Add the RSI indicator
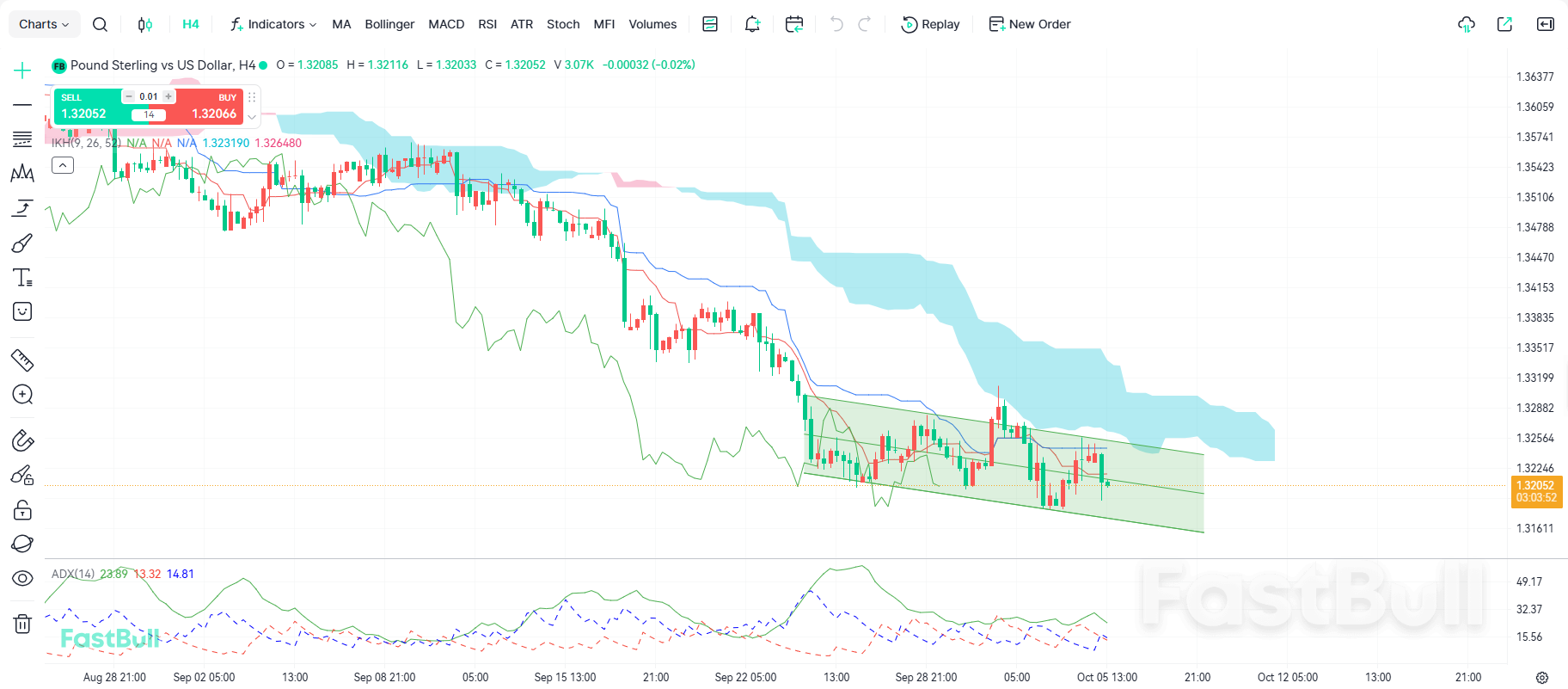This screenshot has height=689, width=1568. click(487, 24)
